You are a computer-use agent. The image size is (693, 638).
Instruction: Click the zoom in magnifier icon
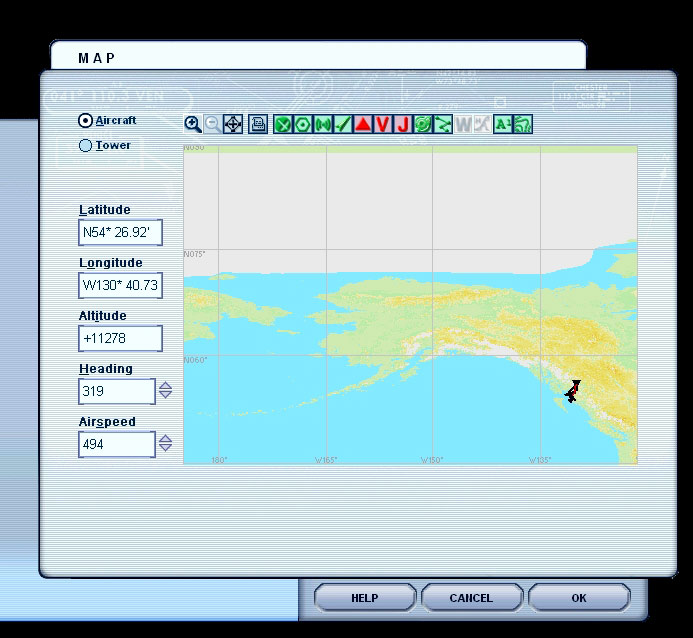pyautogui.click(x=193, y=124)
